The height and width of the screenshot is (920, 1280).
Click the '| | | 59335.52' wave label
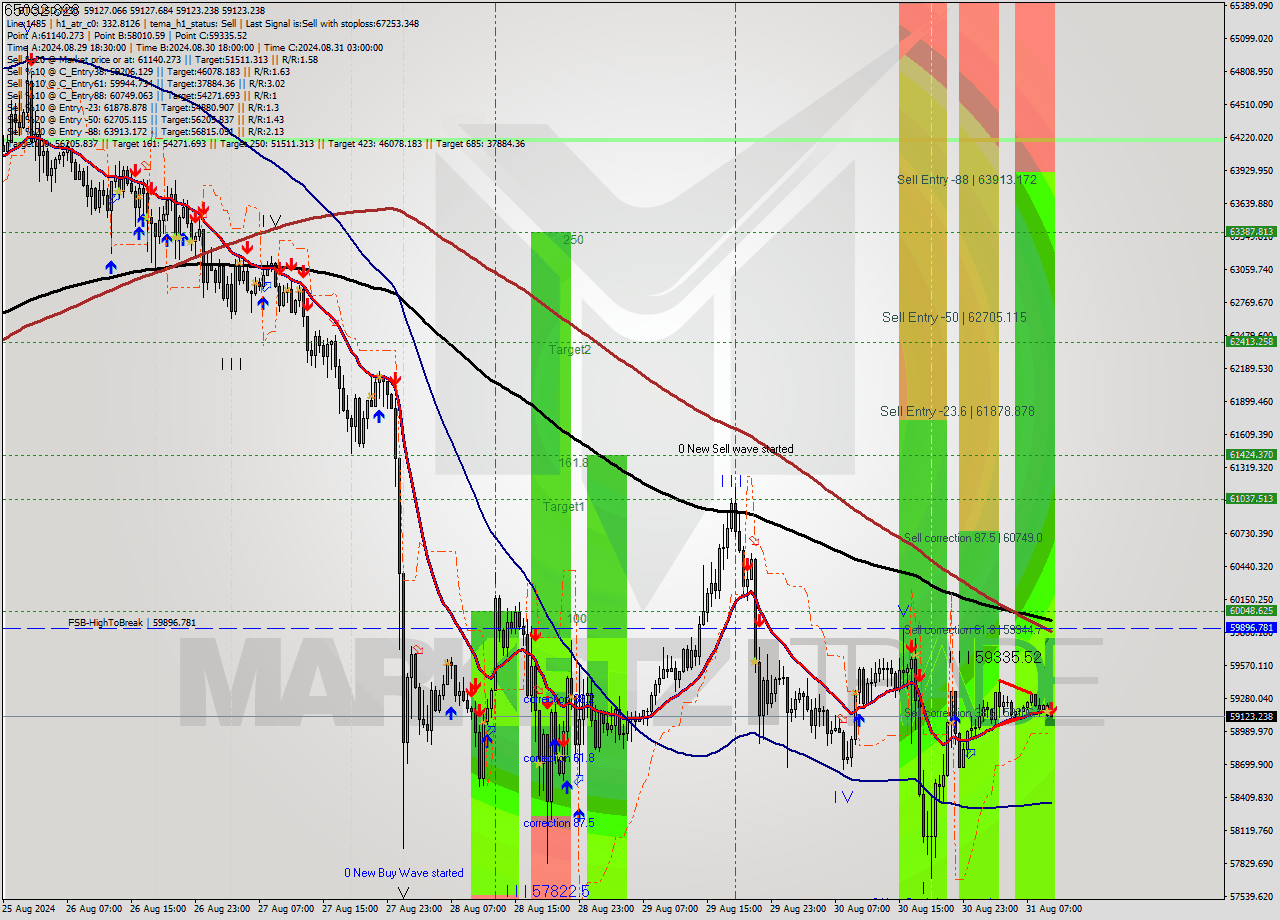pyautogui.click(x=995, y=658)
